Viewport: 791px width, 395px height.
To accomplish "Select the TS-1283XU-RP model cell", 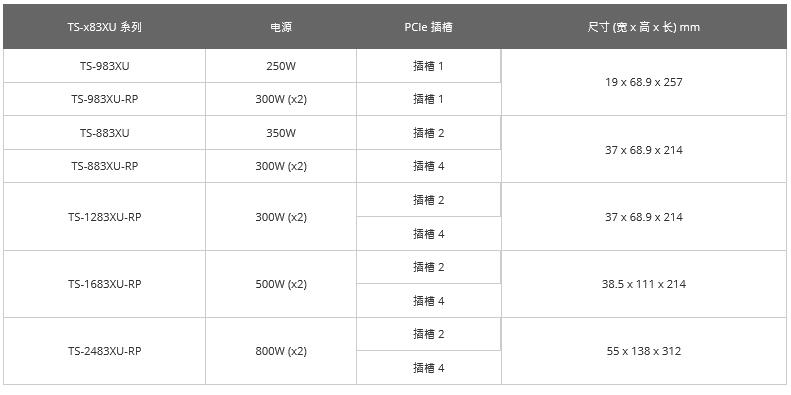I will [104, 217].
